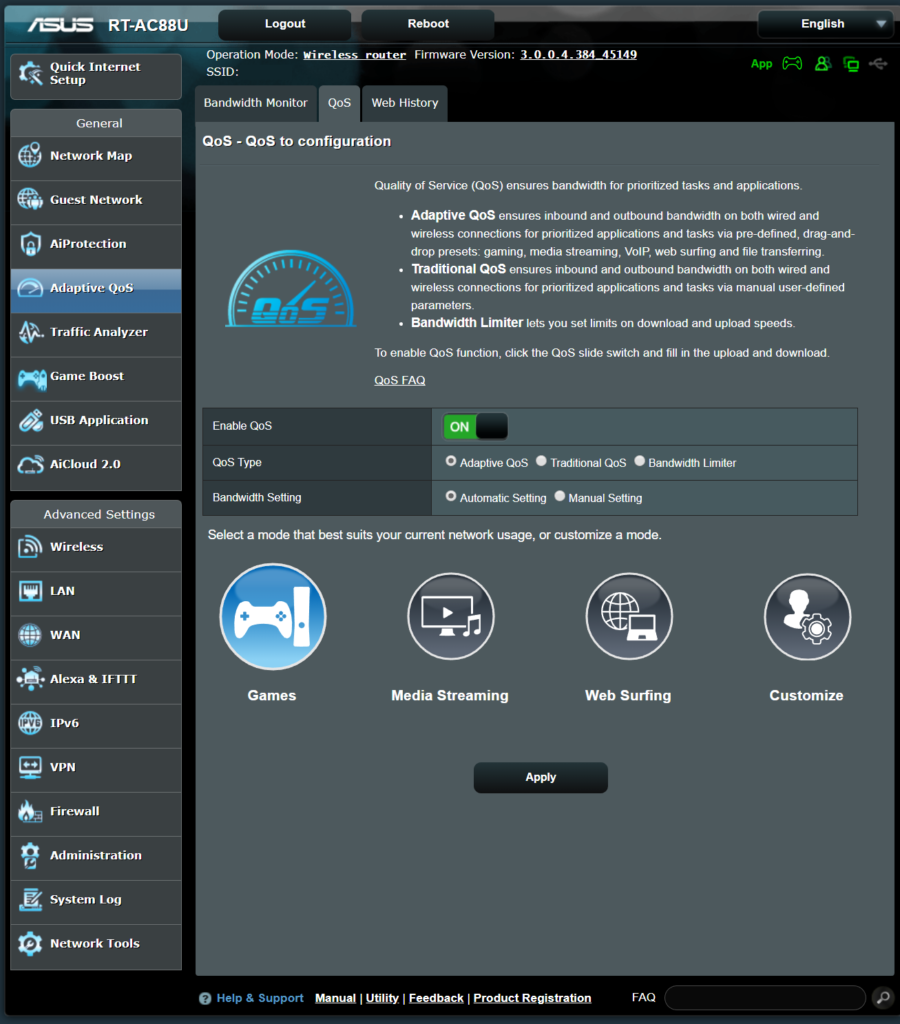Screen dimensions: 900x1024
Task: Select the Traditional QoS radio button
Action: coord(541,462)
